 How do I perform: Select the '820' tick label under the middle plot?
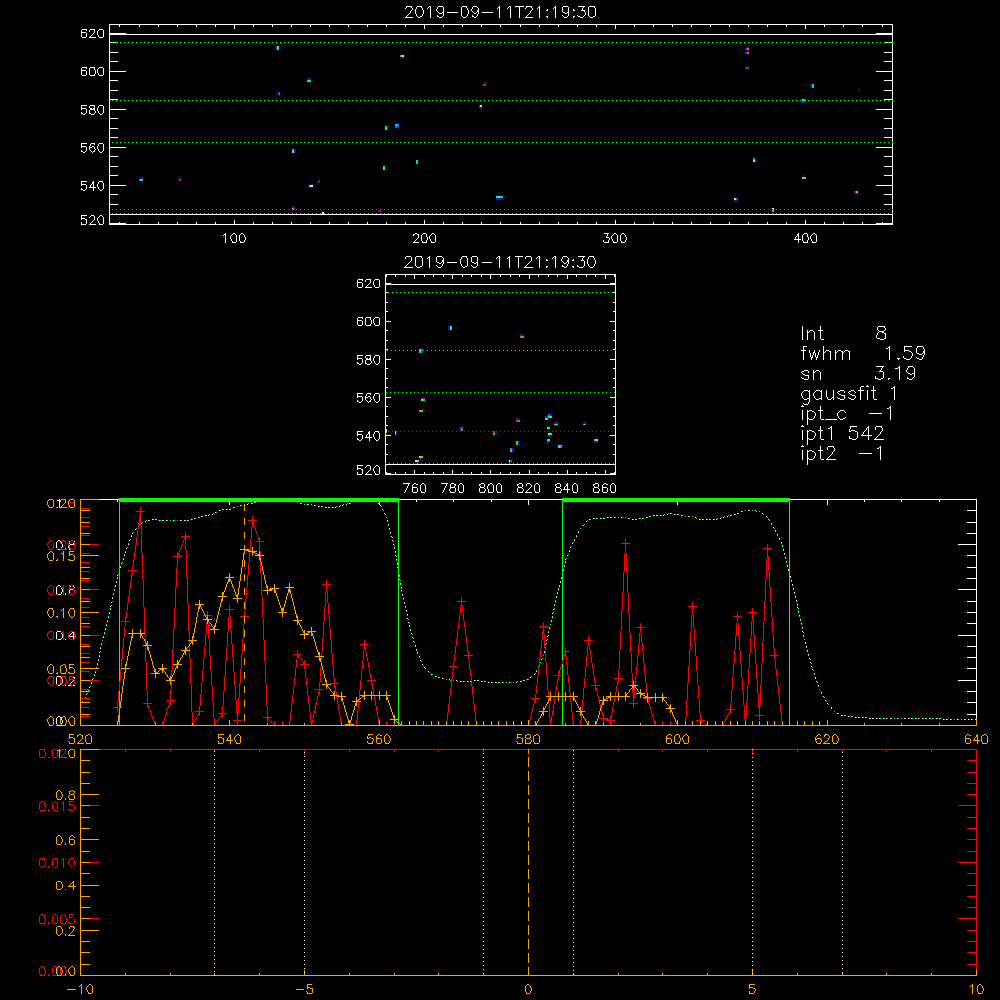(x=529, y=489)
